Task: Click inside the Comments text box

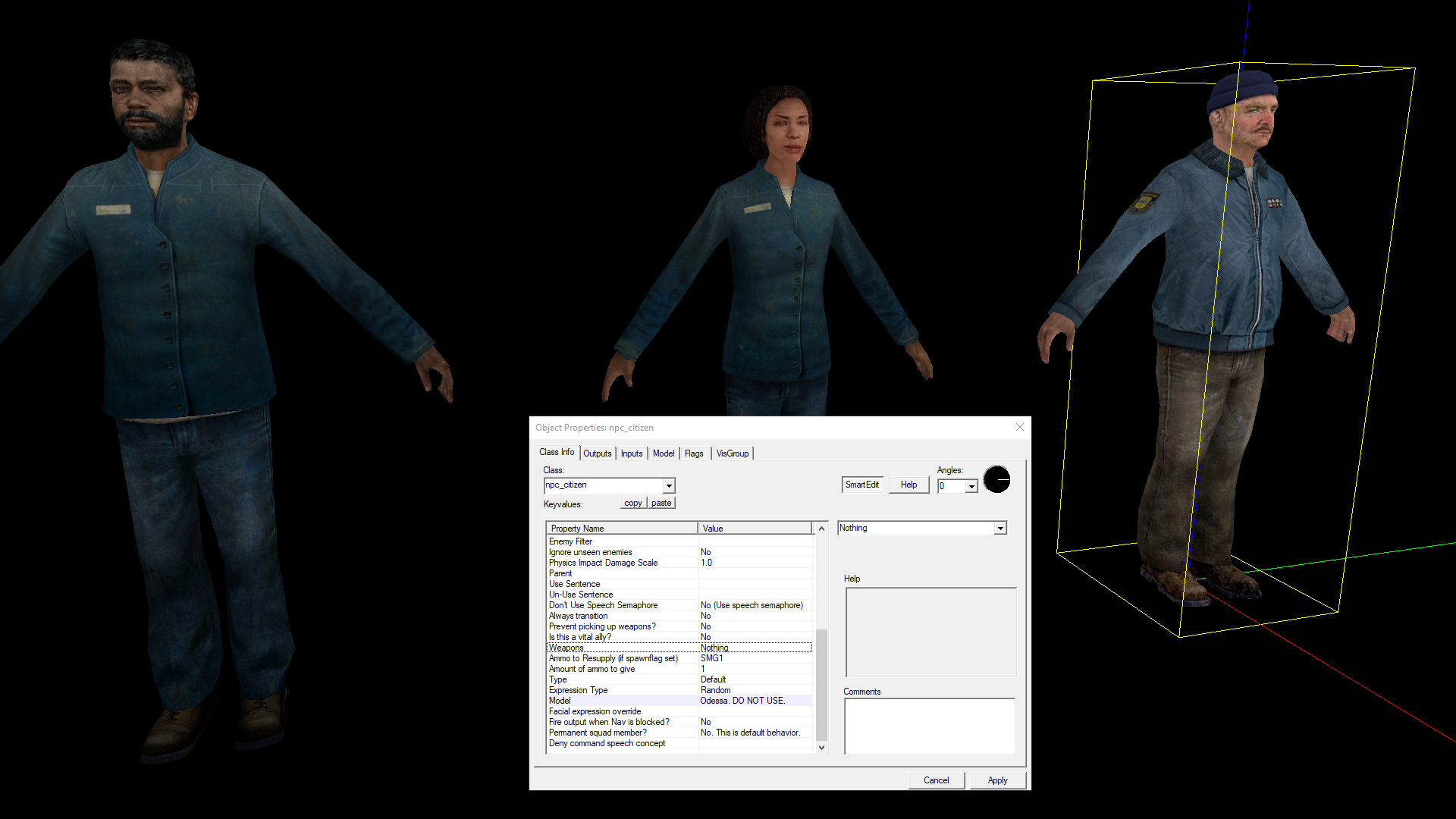Action: click(x=930, y=726)
